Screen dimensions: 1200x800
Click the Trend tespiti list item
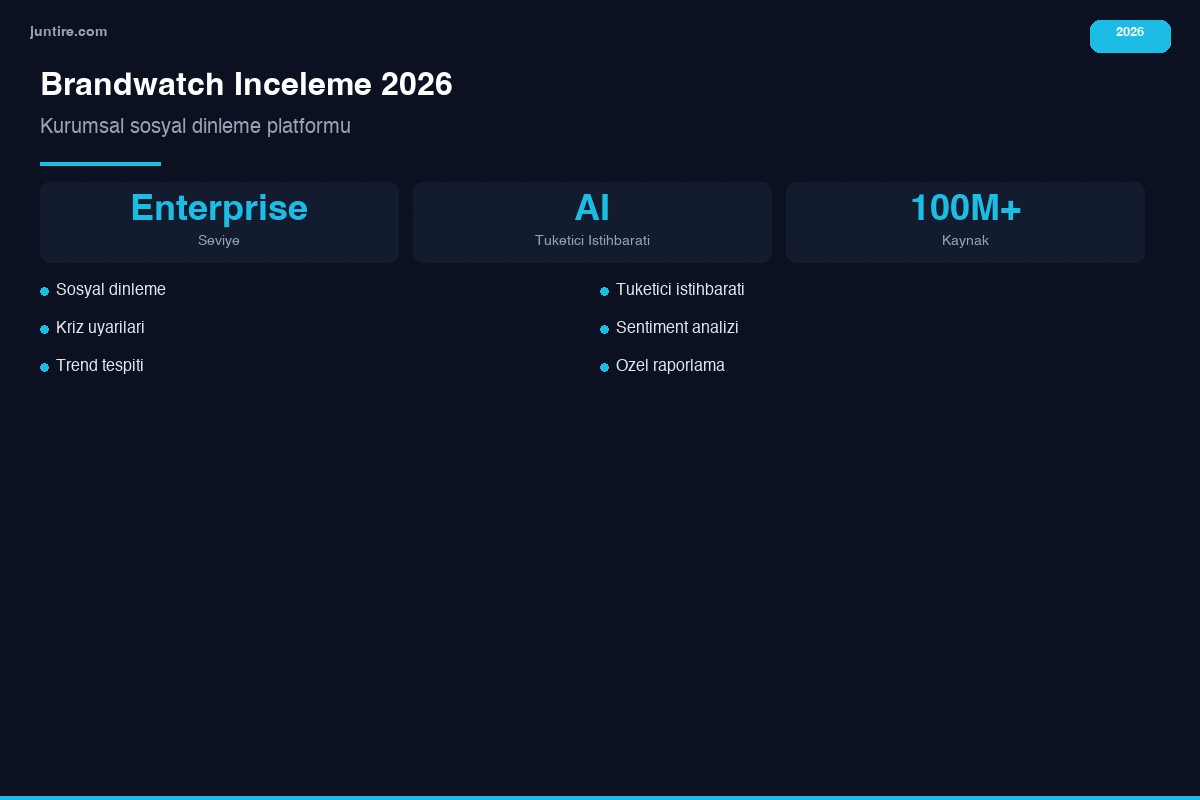coord(92,366)
